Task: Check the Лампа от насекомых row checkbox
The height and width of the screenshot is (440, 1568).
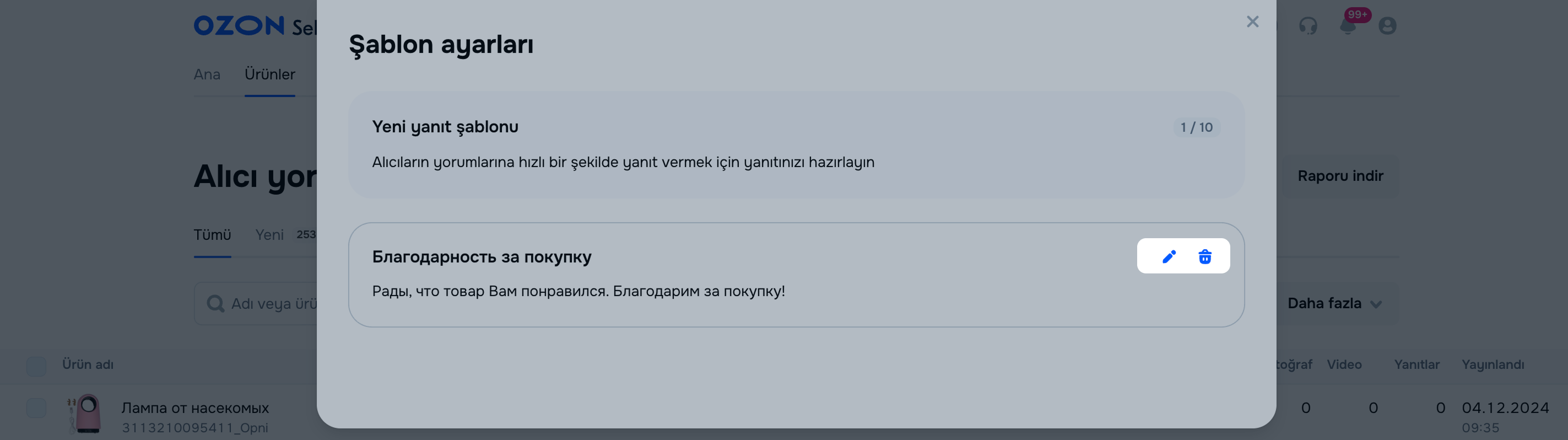Action: pyautogui.click(x=36, y=407)
